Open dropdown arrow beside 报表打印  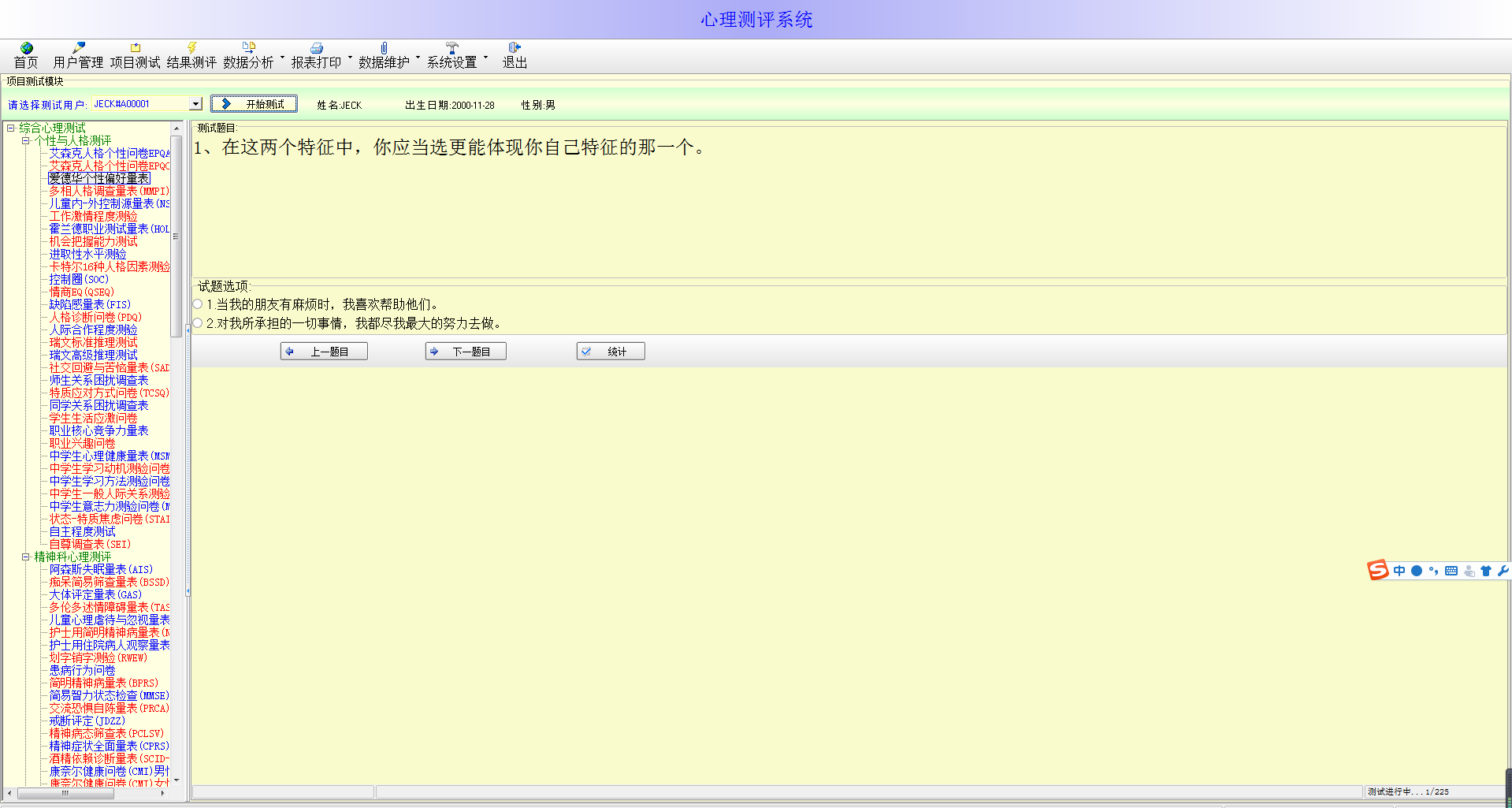[x=350, y=58]
